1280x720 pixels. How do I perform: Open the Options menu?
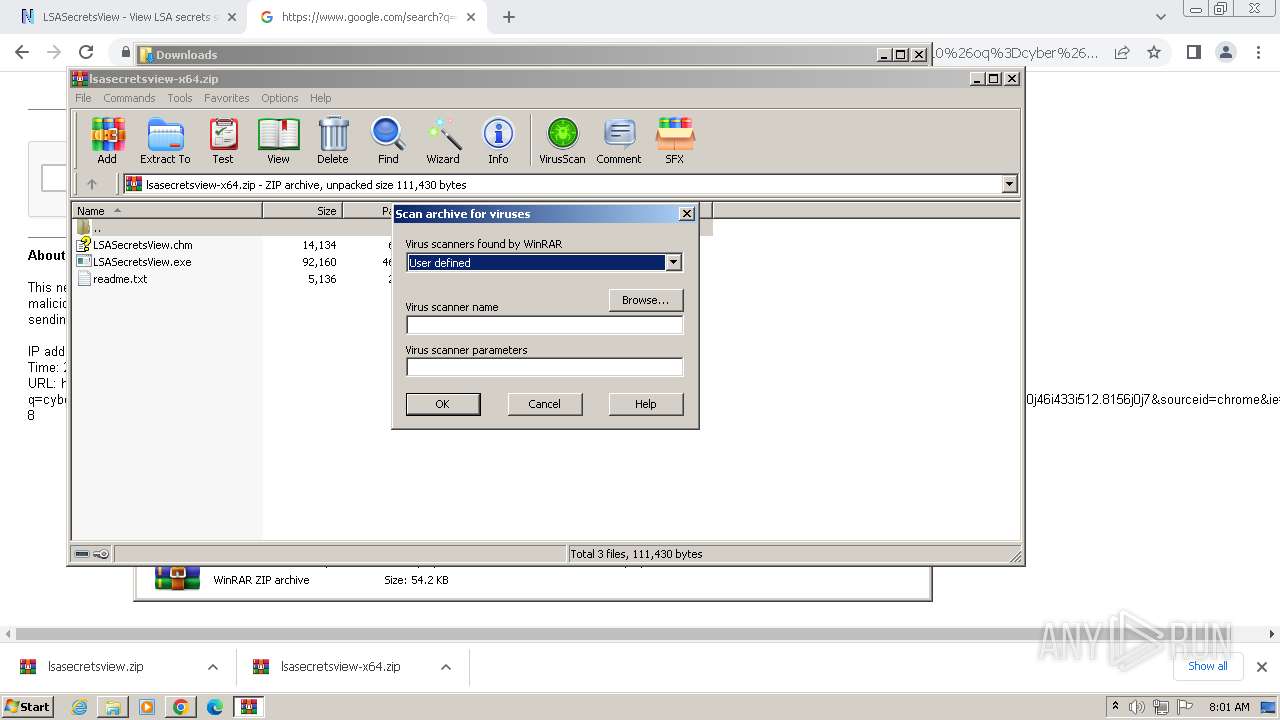[x=280, y=98]
